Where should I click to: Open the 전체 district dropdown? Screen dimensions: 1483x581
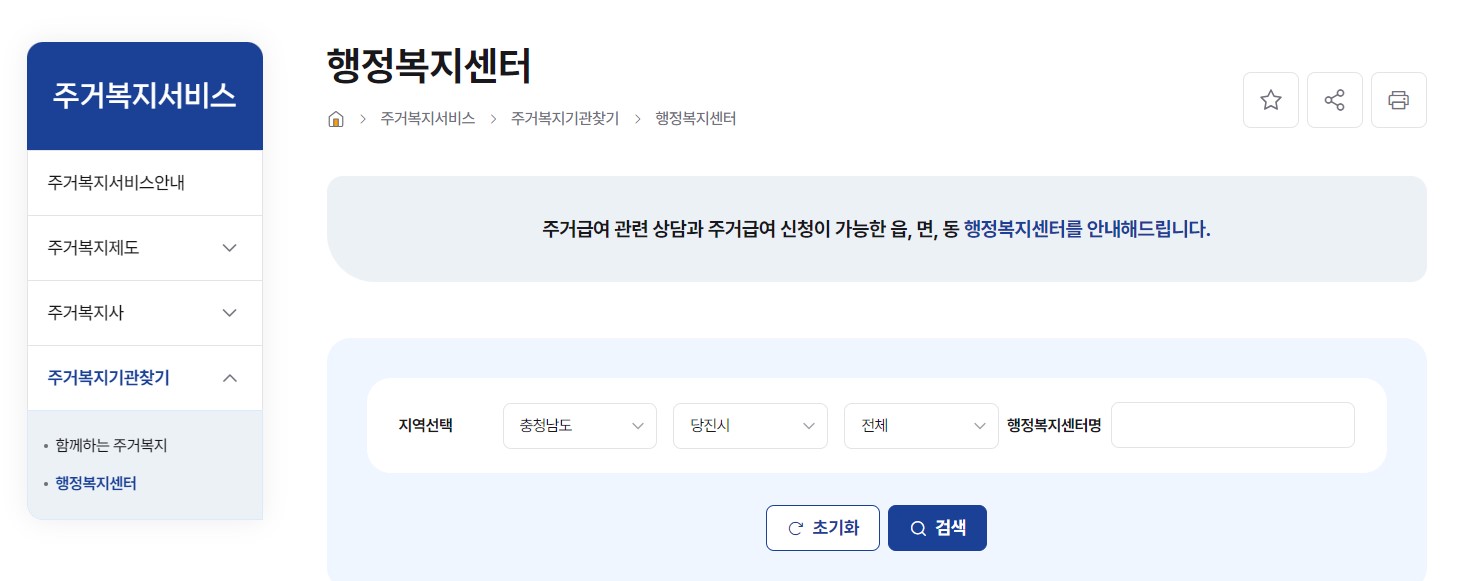point(920,425)
